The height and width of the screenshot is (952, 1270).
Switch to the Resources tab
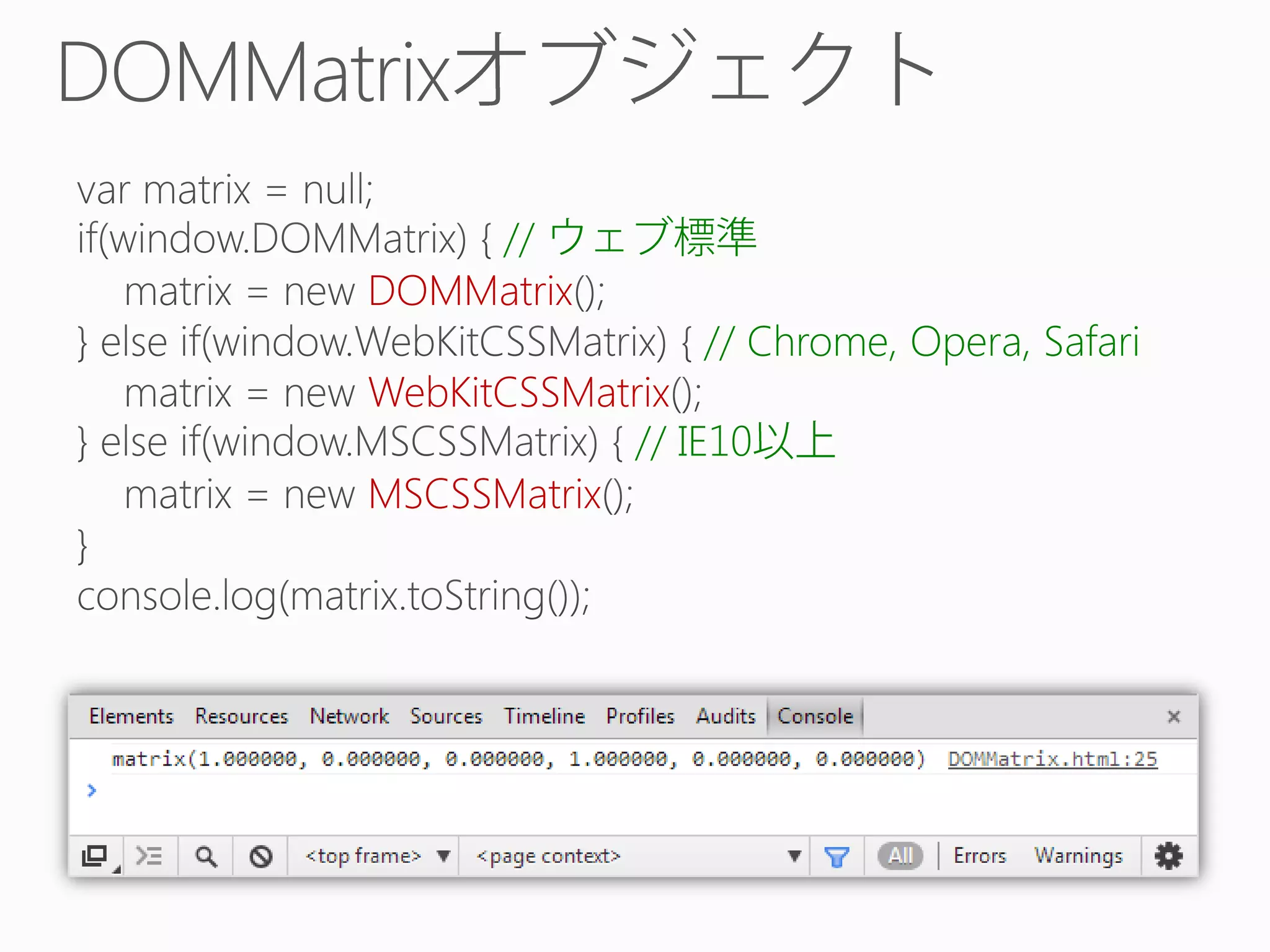242,716
